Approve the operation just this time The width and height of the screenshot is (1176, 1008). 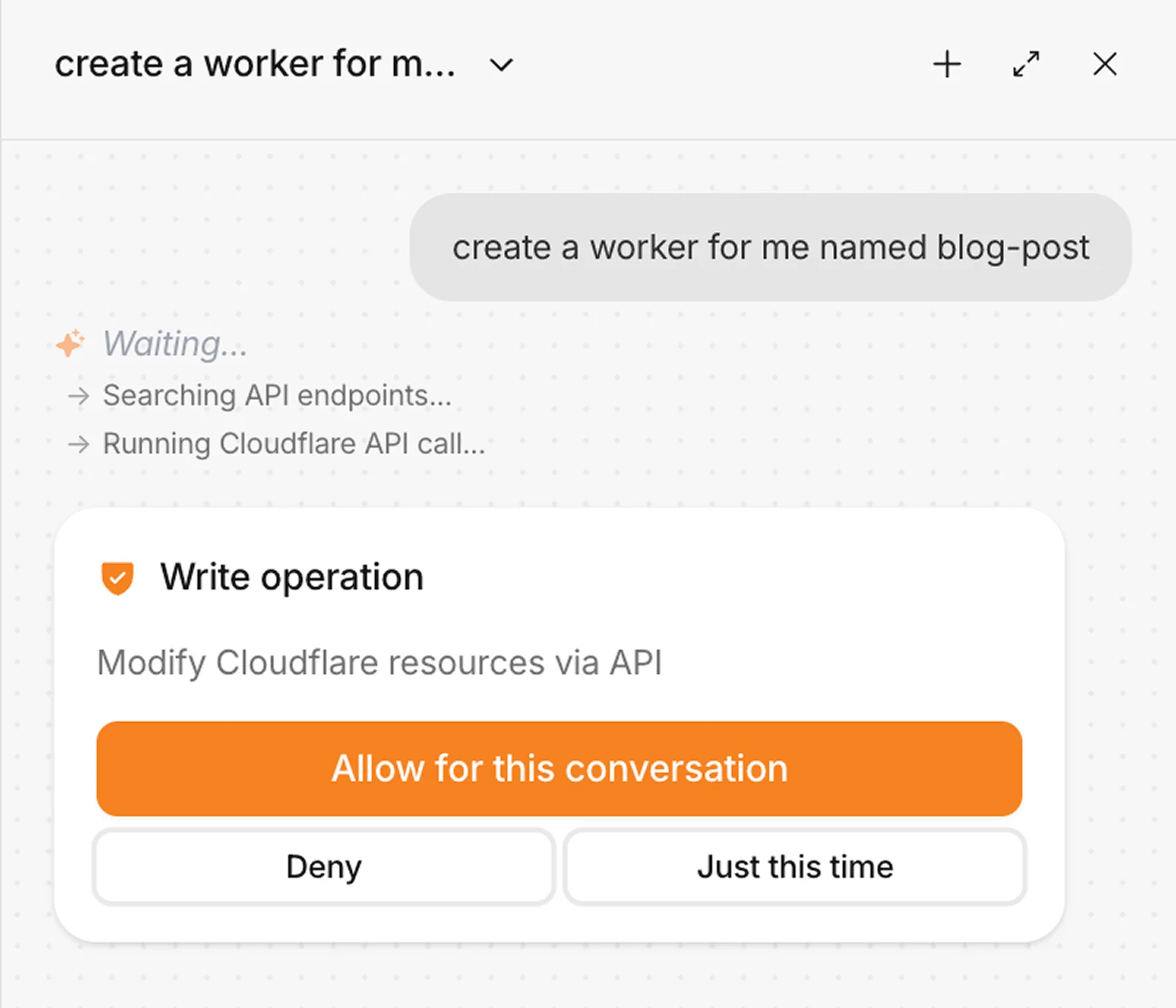795,867
